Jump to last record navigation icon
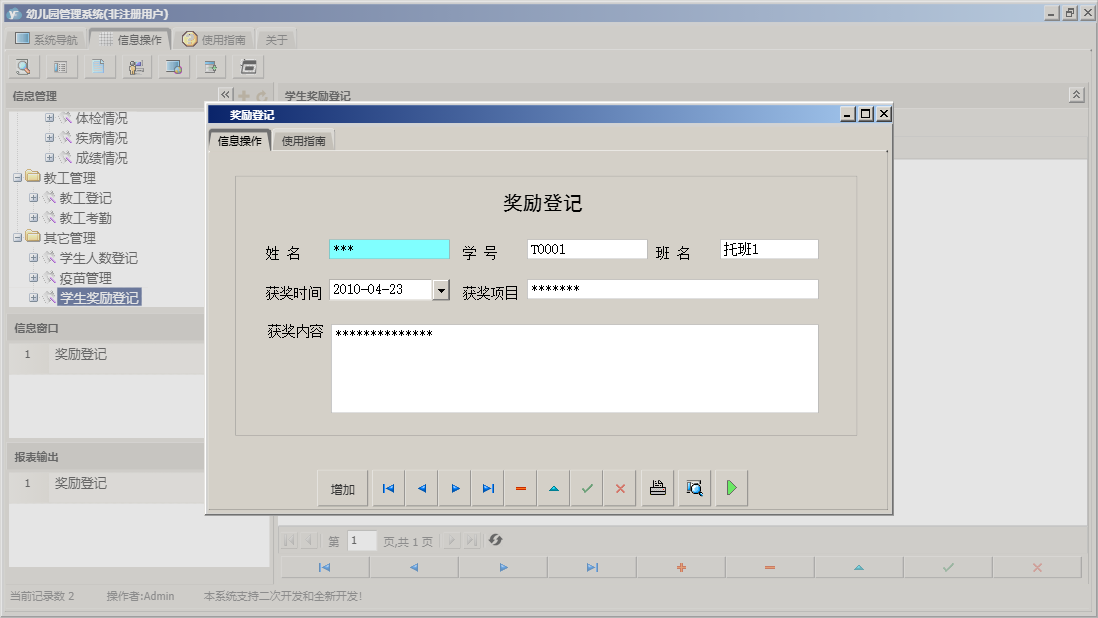Screen dimensions: 1098x618 [487, 488]
